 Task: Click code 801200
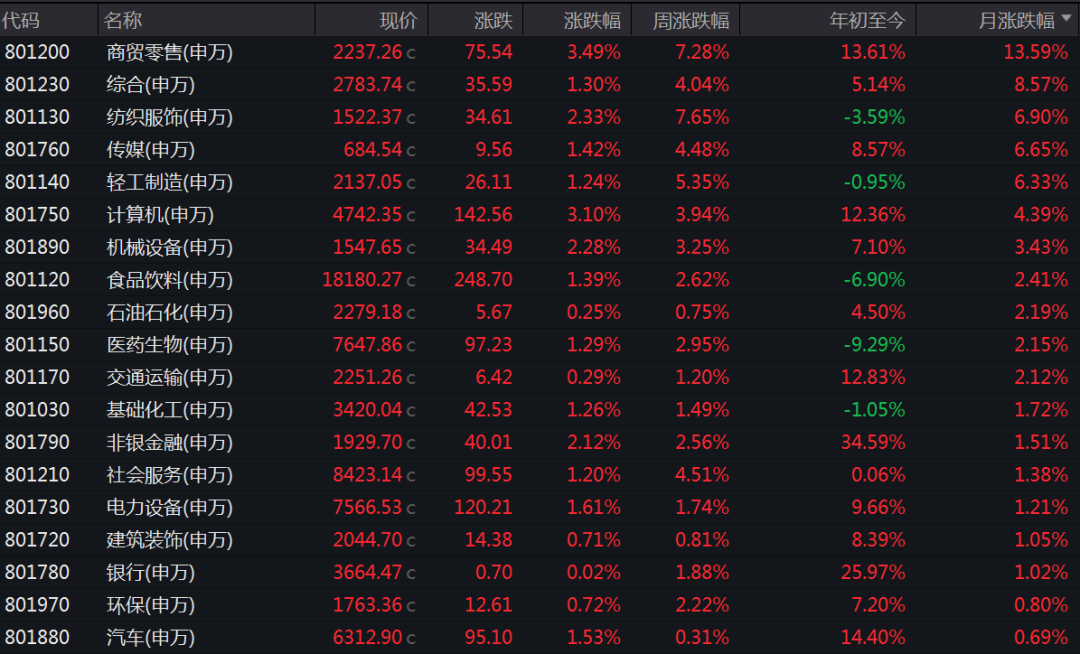pyautogui.click(x=37, y=52)
